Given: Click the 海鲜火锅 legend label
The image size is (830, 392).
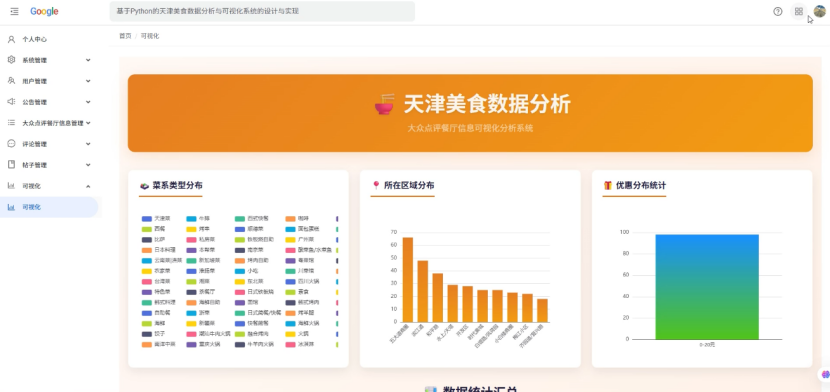Looking at the screenshot, I should pyautogui.click(x=309, y=323).
